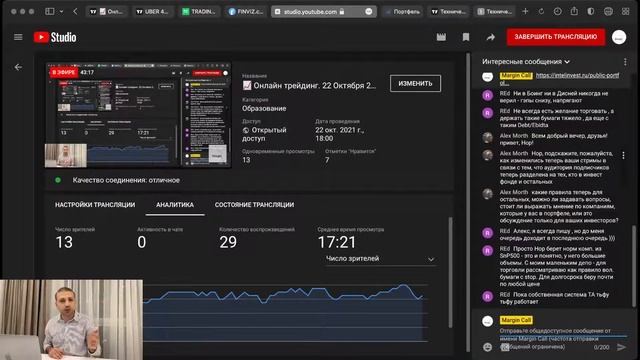The width and height of the screenshot is (640, 360).
Task: Open the chat panel three-dot menu
Action: coord(625,62)
